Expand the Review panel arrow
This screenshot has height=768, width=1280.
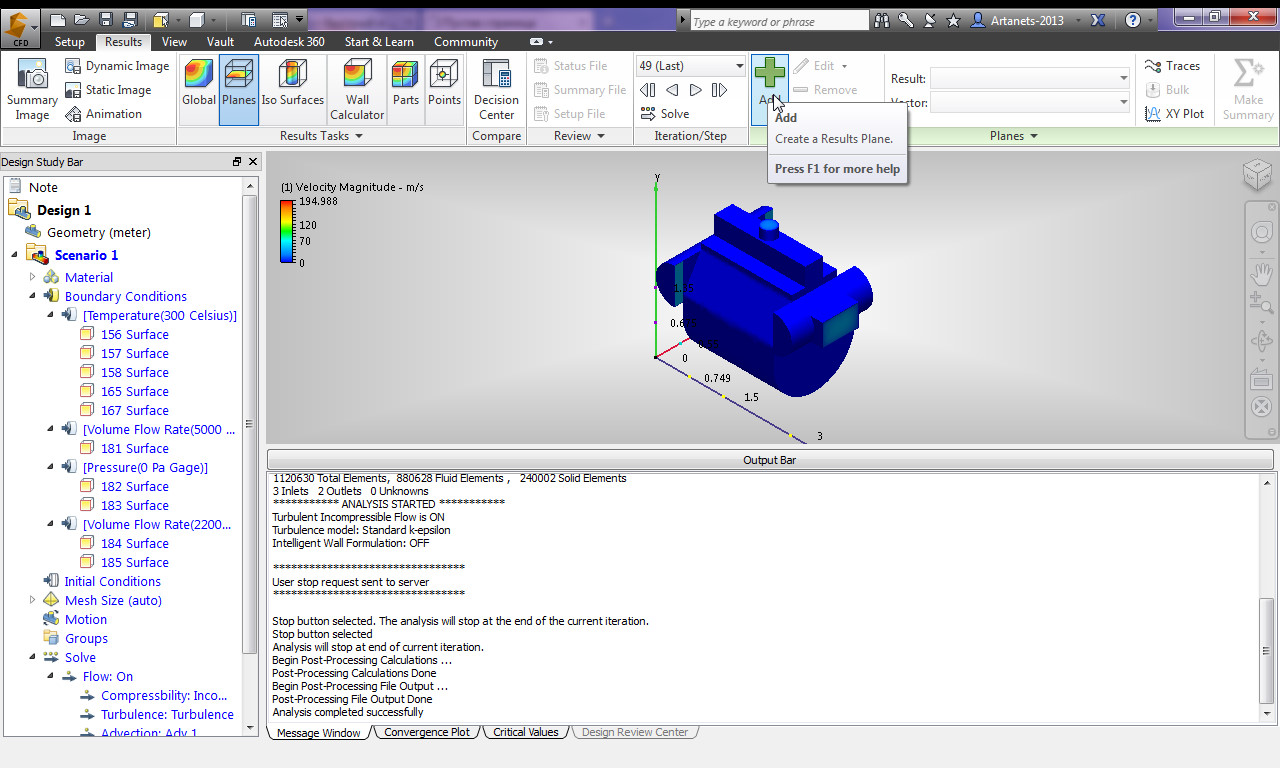tap(601, 136)
